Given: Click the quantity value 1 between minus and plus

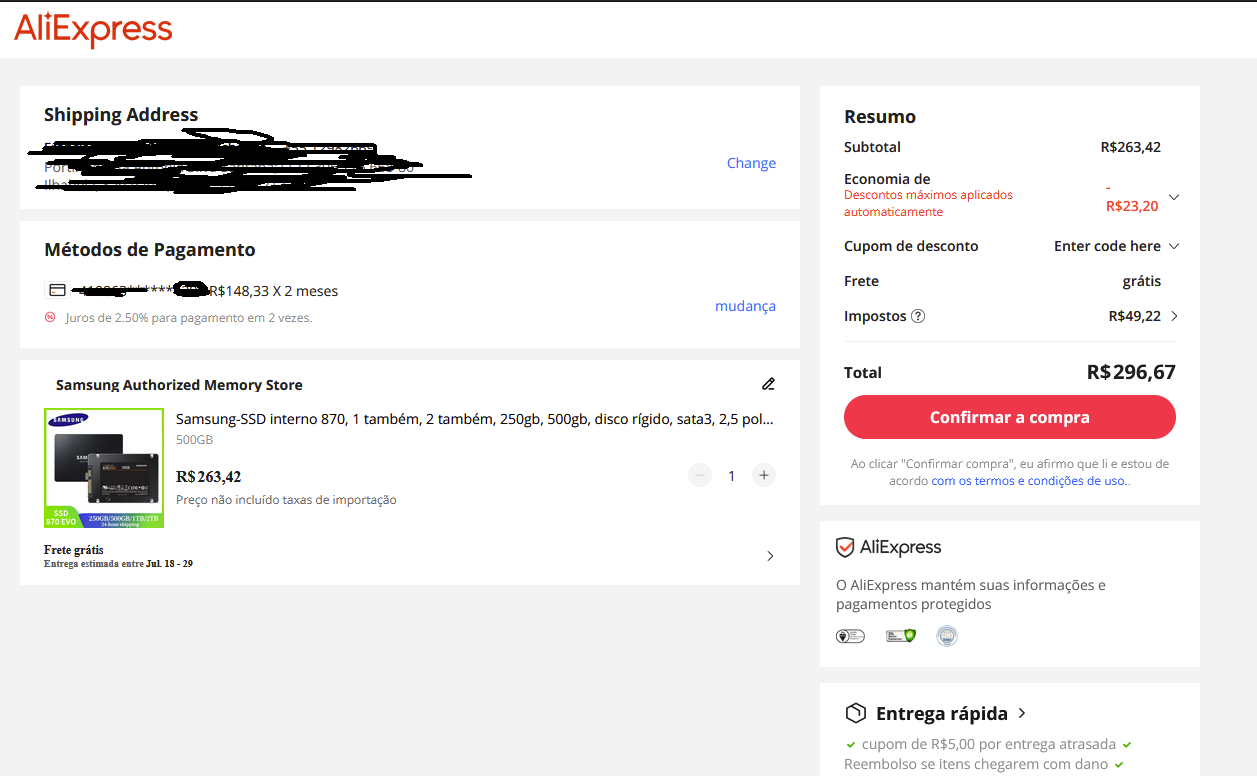Looking at the screenshot, I should click(x=732, y=475).
